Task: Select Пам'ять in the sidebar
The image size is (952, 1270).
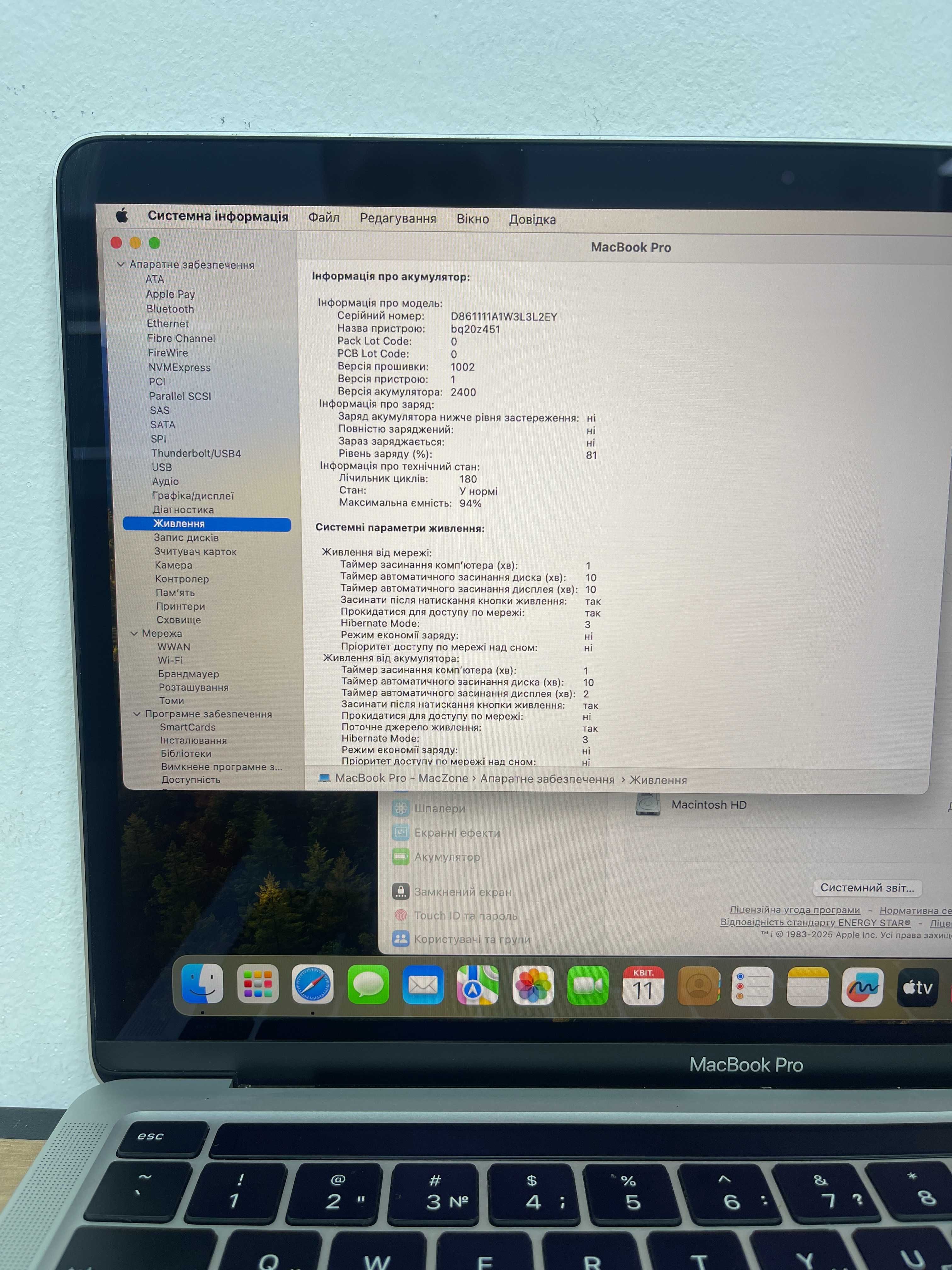Action: coord(175,592)
